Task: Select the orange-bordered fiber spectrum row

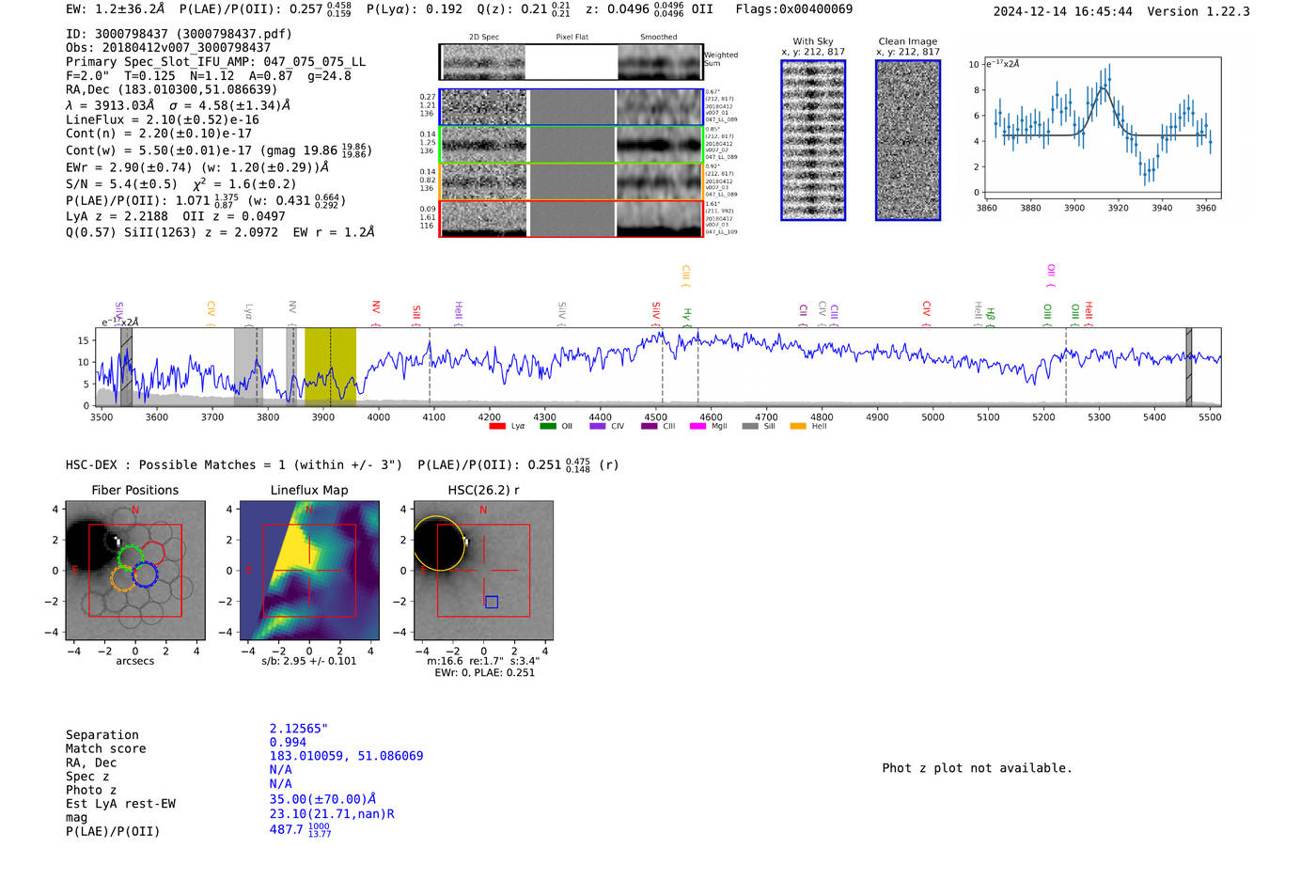Action: (572, 181)
